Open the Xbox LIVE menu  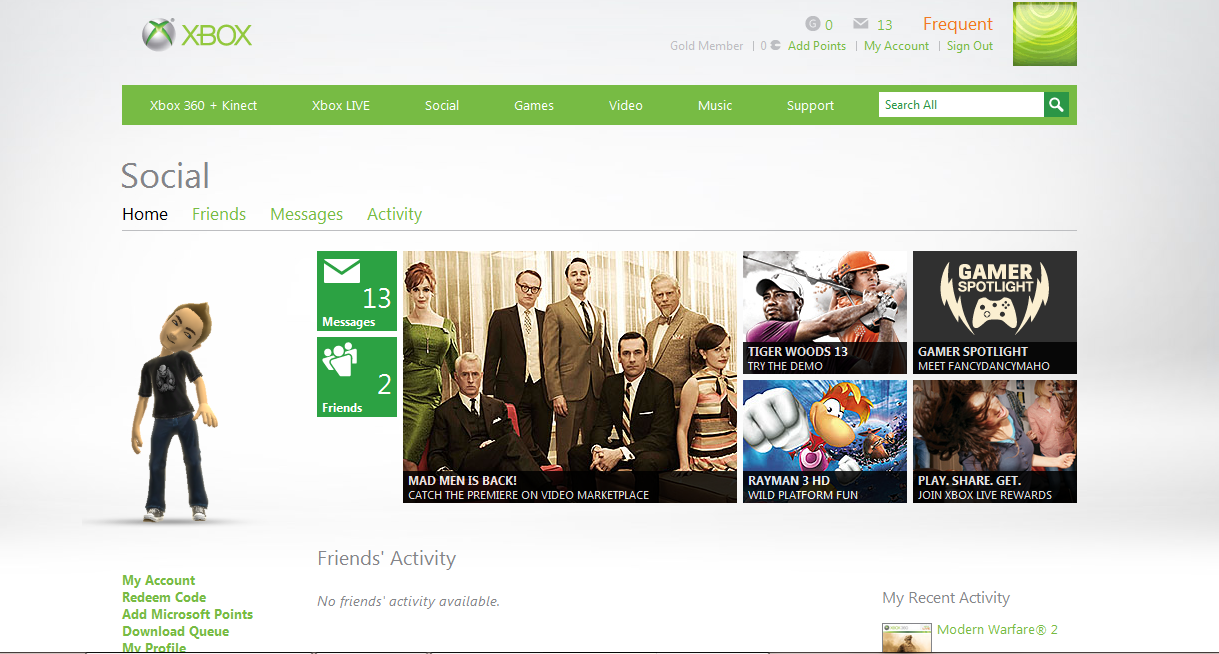pyautogui.click(x=341, y=105)
